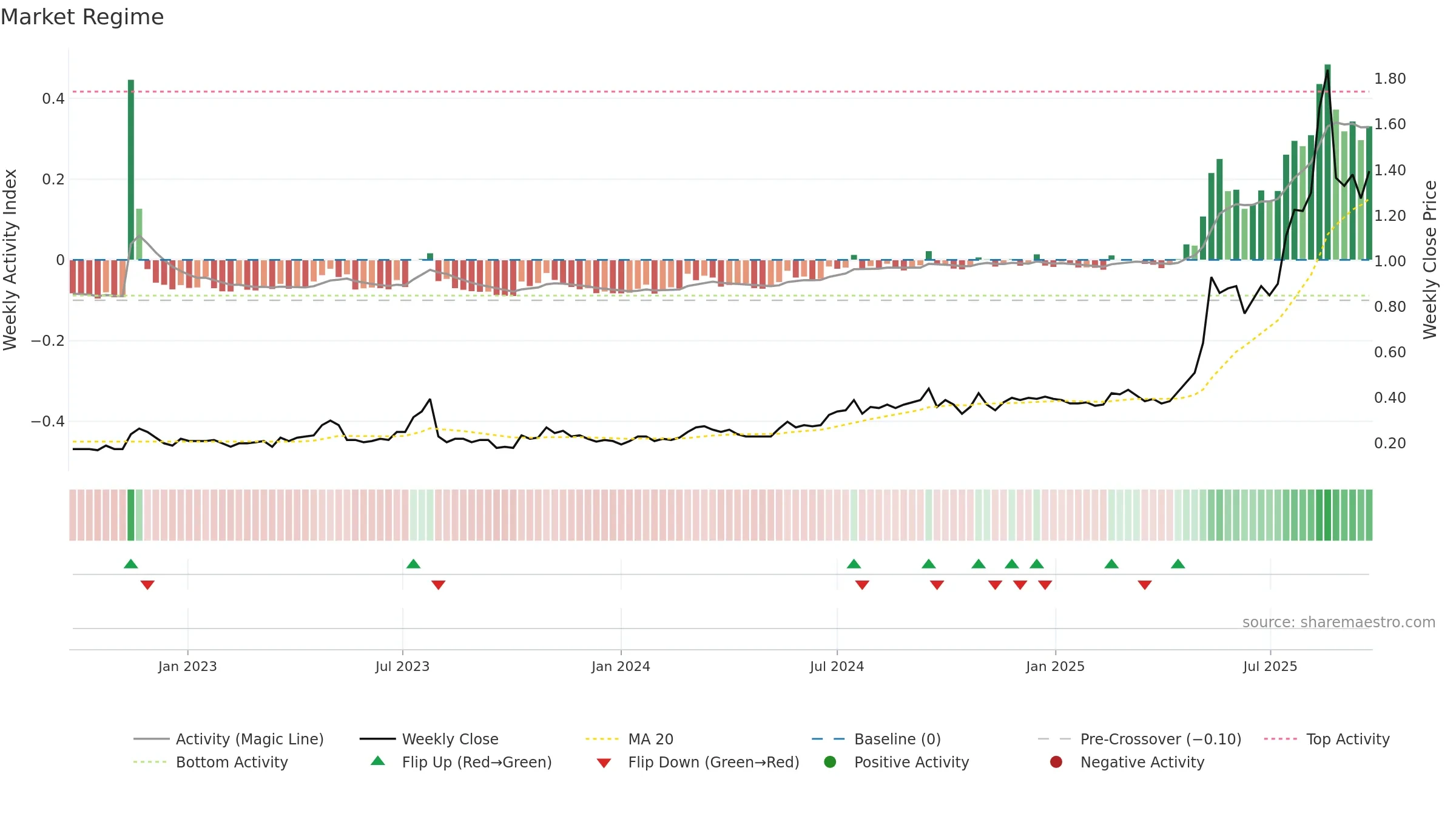The height and width of the screenshot is (819, 1456).
Task: Select the leftmost Flip Down marker before Jan 2023
Action: [147, 585]
